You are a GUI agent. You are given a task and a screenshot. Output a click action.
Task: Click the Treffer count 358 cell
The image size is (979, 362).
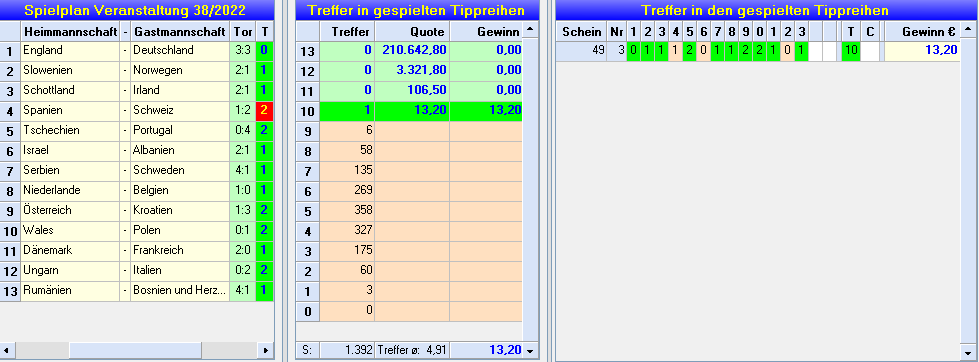pyautogui.click(x=347, y=210)
